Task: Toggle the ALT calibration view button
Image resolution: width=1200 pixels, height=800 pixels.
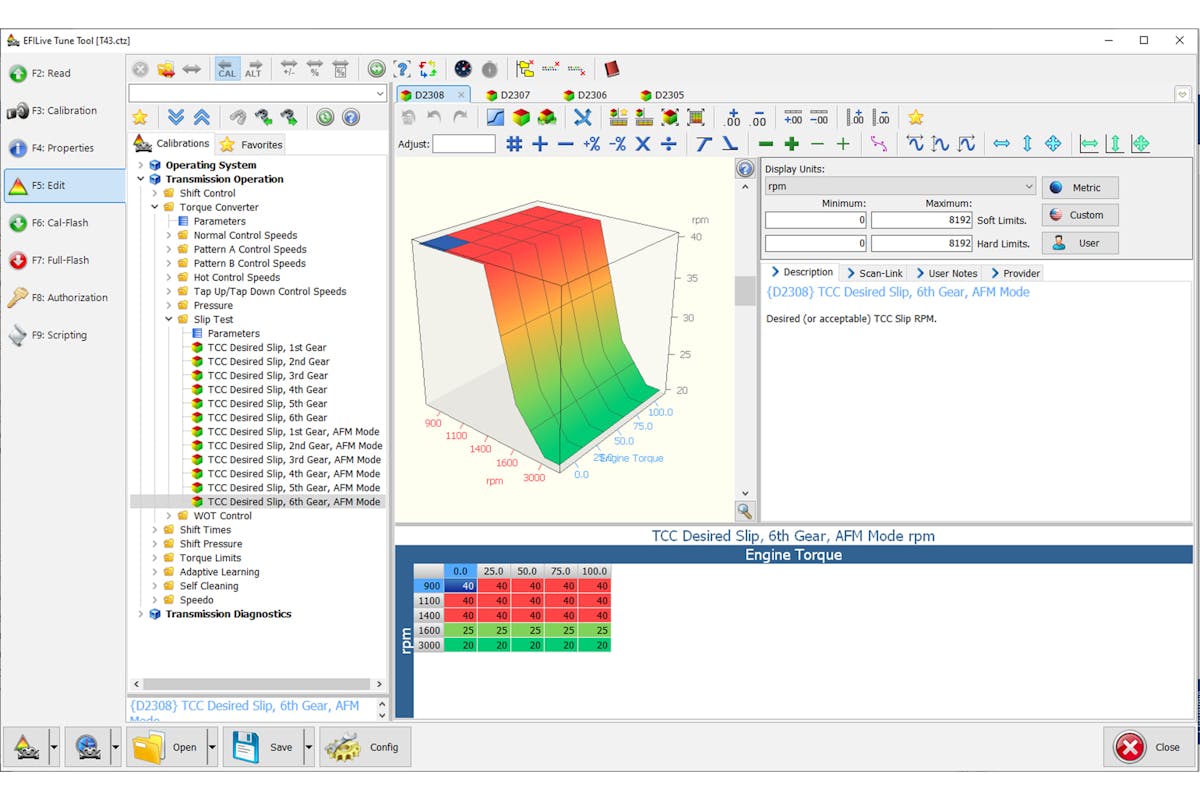Action: pyautogui.click(x=253, y=69)
